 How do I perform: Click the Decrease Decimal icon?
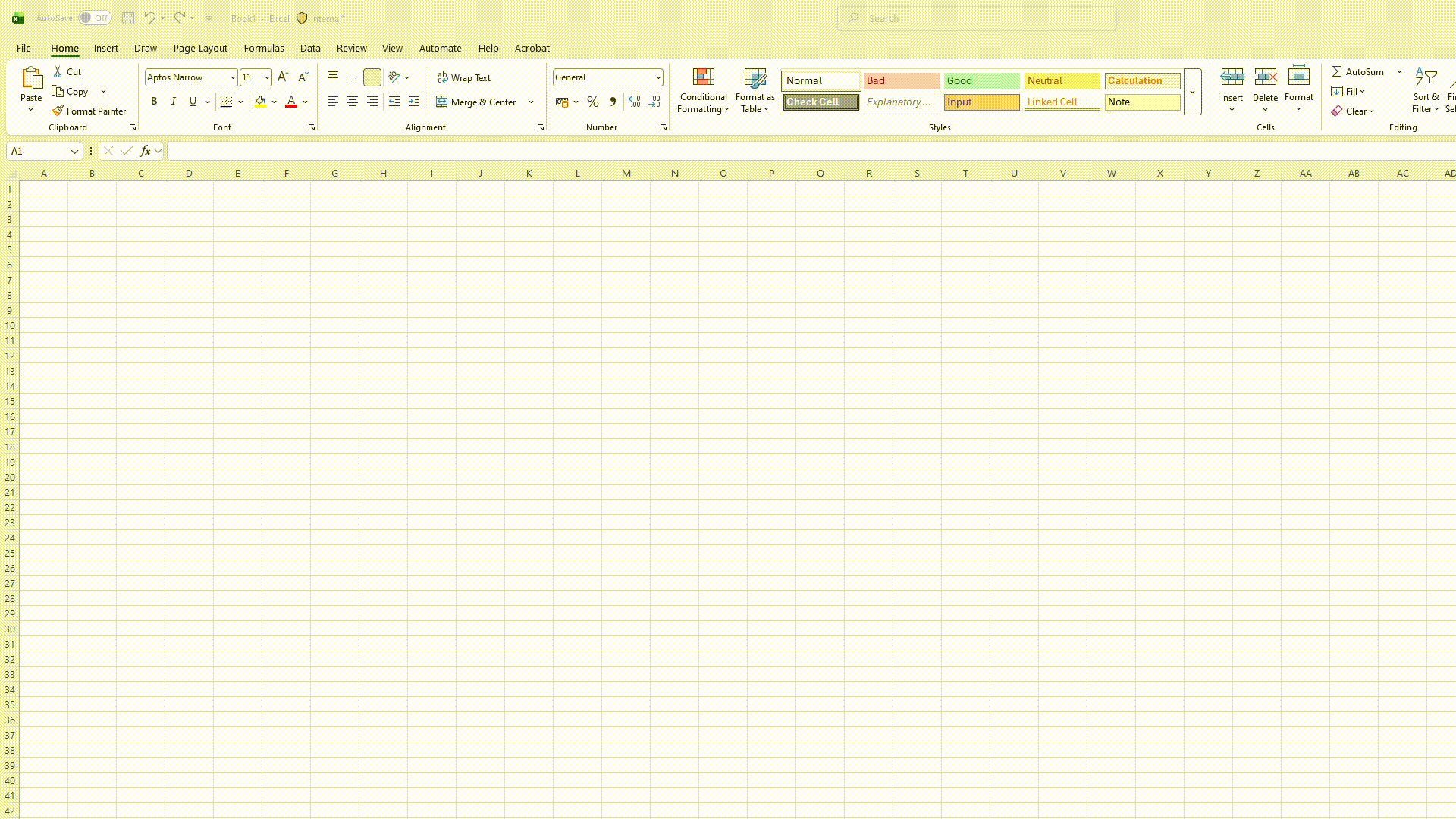click(654, 102)
